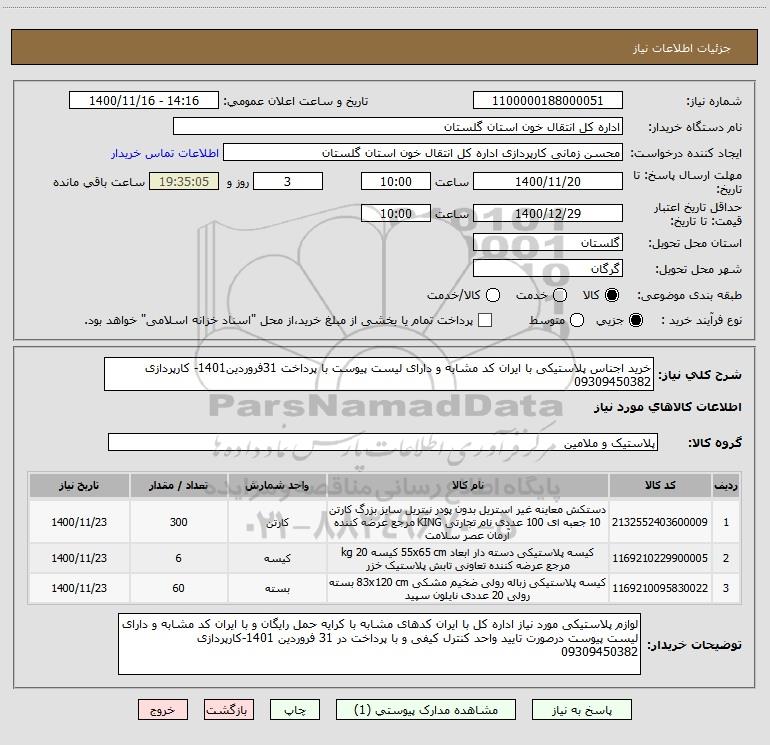Click the چاپ print button
Viewport: 770px width, 745px height.
click(x=295, y=710)
